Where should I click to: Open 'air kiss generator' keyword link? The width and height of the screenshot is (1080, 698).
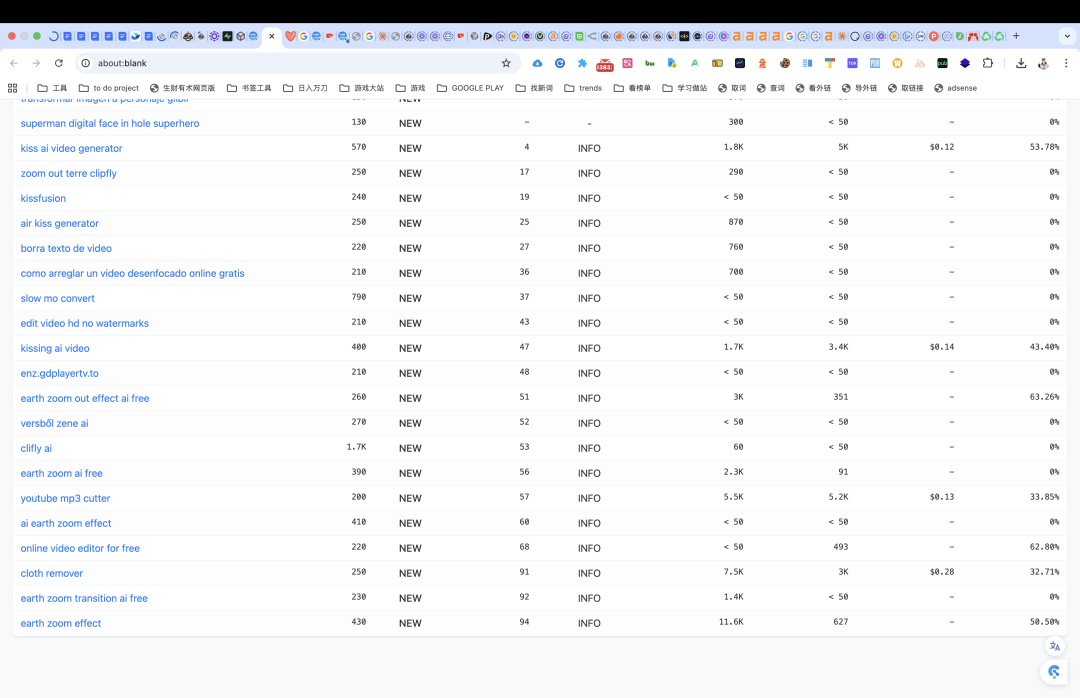coord(60,223)
